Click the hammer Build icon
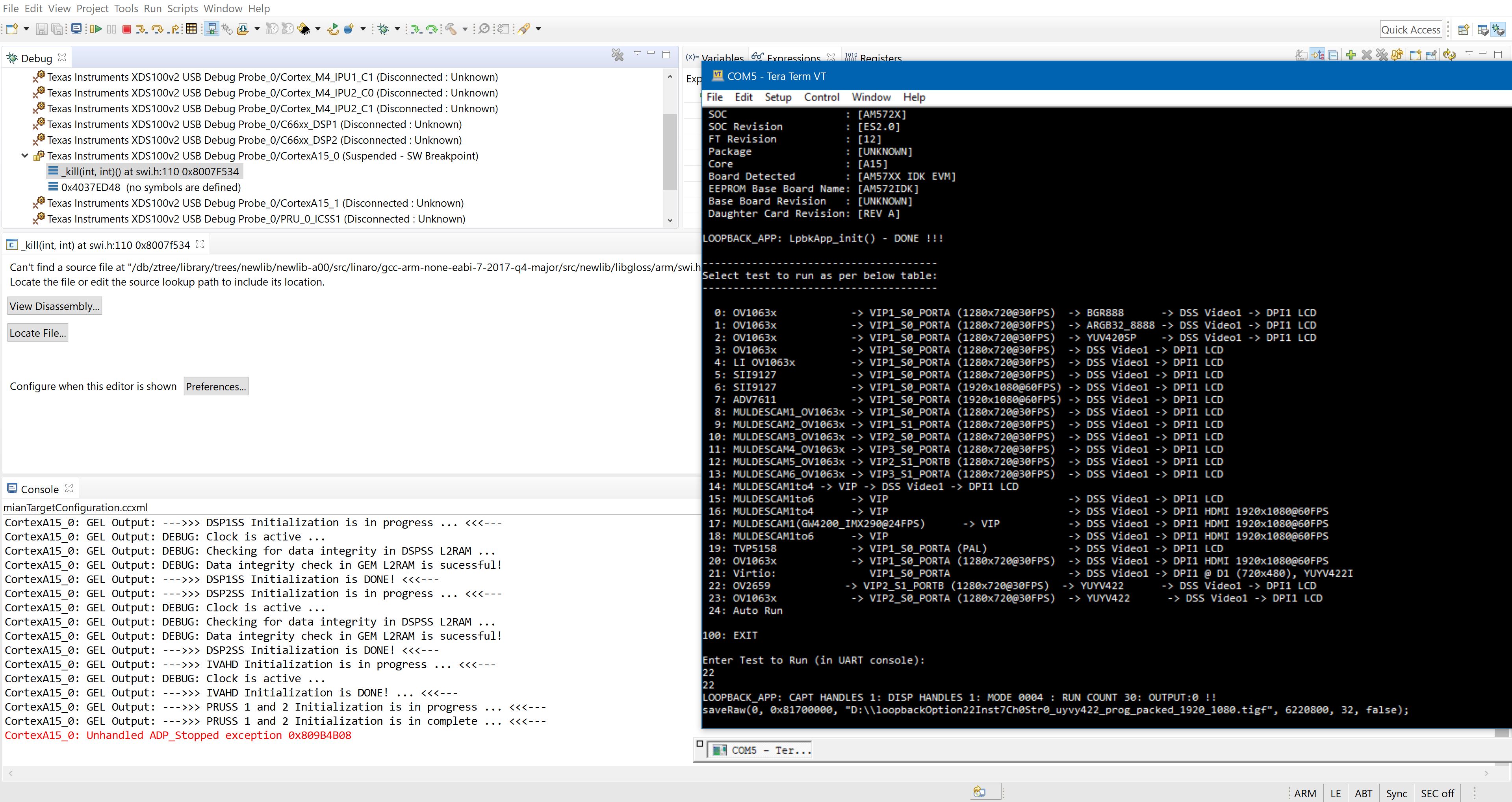Screen dimensions: 1512x802 pyautogui.click(x=451, y=29)
